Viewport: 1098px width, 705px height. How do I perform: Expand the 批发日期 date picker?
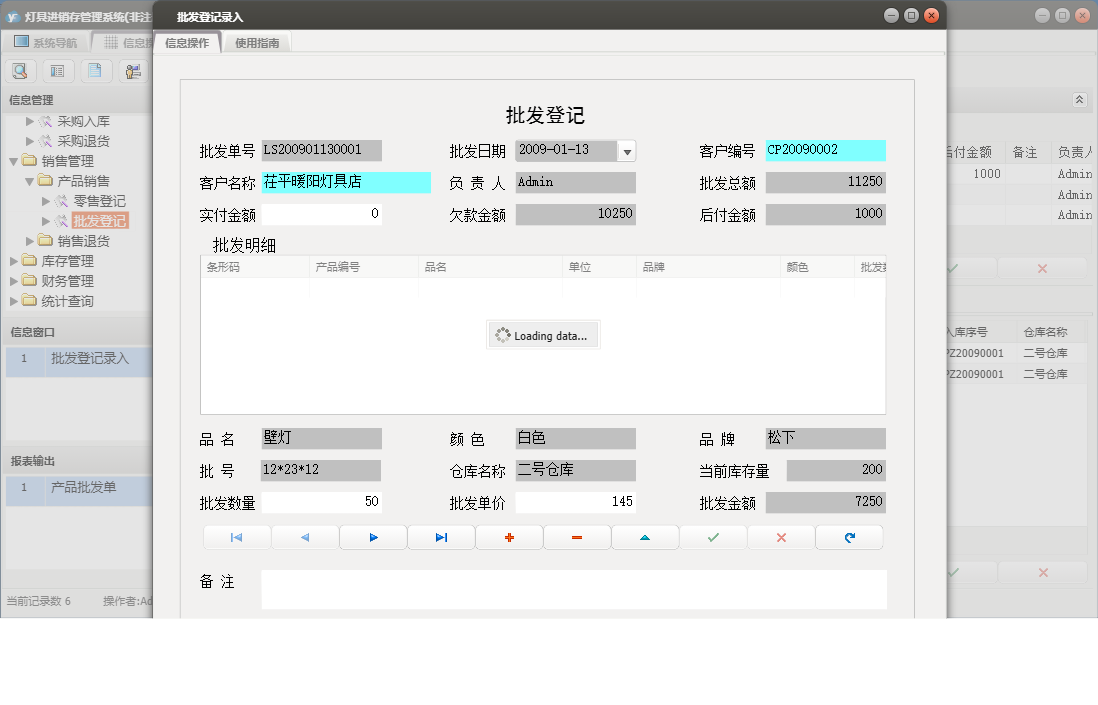pyautogui.click(x=628, y=150)
